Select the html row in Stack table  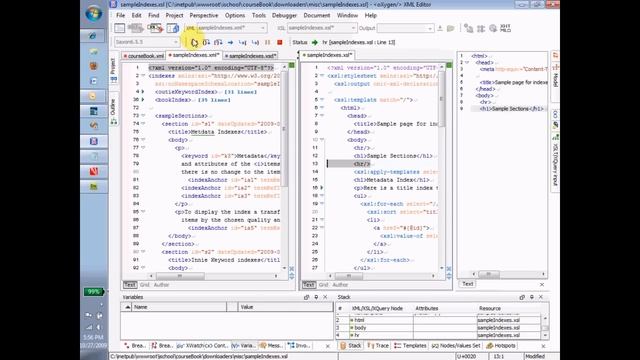(440, 320)
